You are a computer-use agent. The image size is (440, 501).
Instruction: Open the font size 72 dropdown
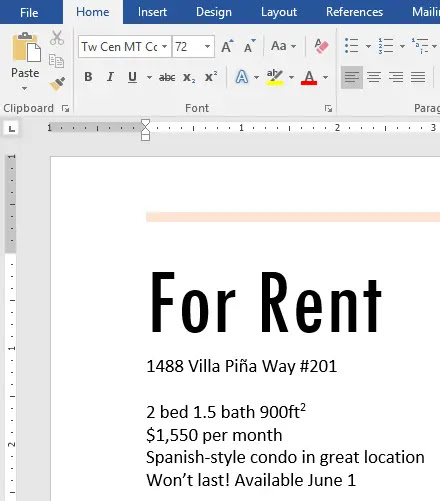pyautogui.click(x=207, y=46)
